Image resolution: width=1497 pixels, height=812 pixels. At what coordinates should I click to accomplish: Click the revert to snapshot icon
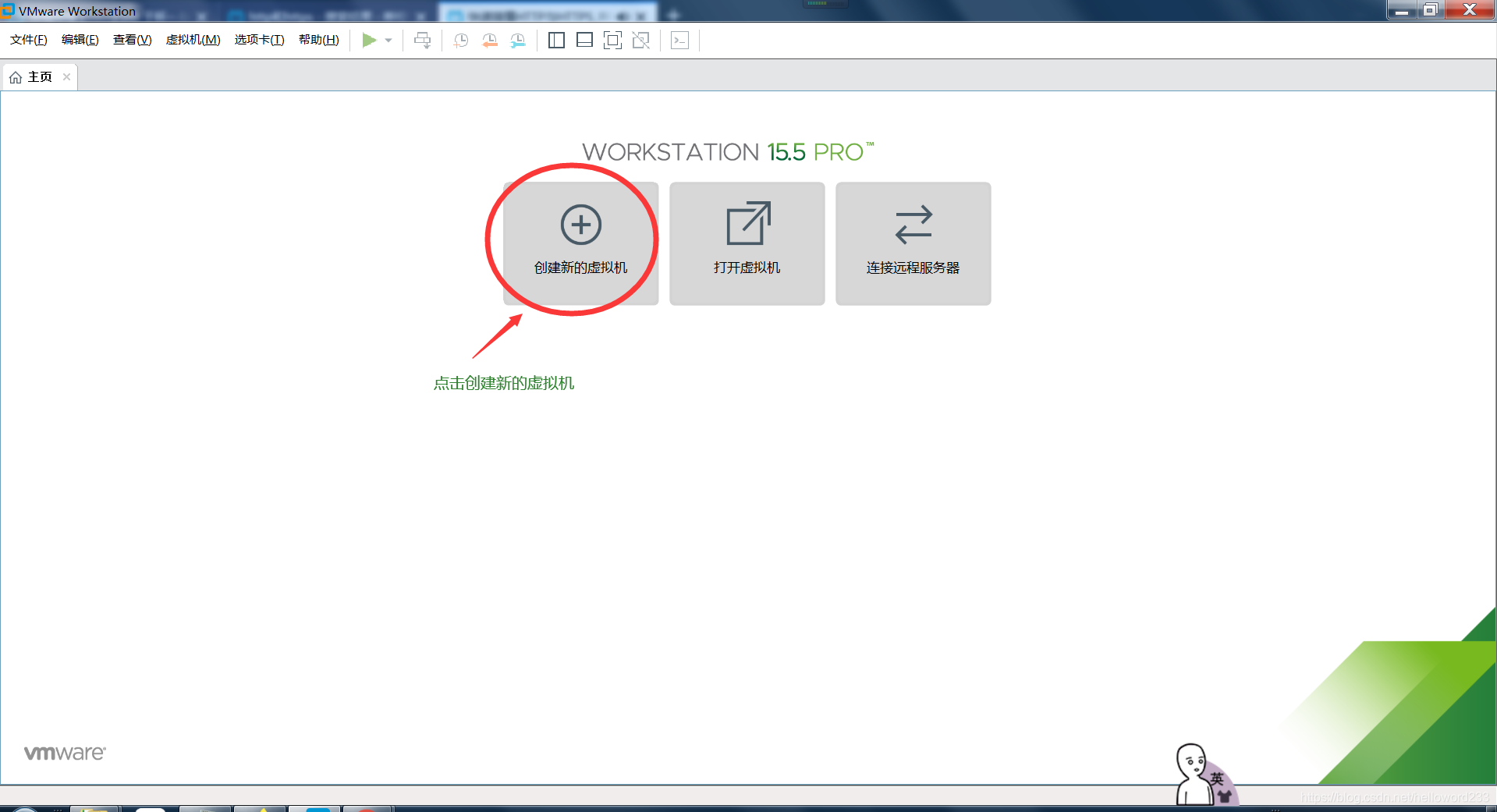click(489, 41)
